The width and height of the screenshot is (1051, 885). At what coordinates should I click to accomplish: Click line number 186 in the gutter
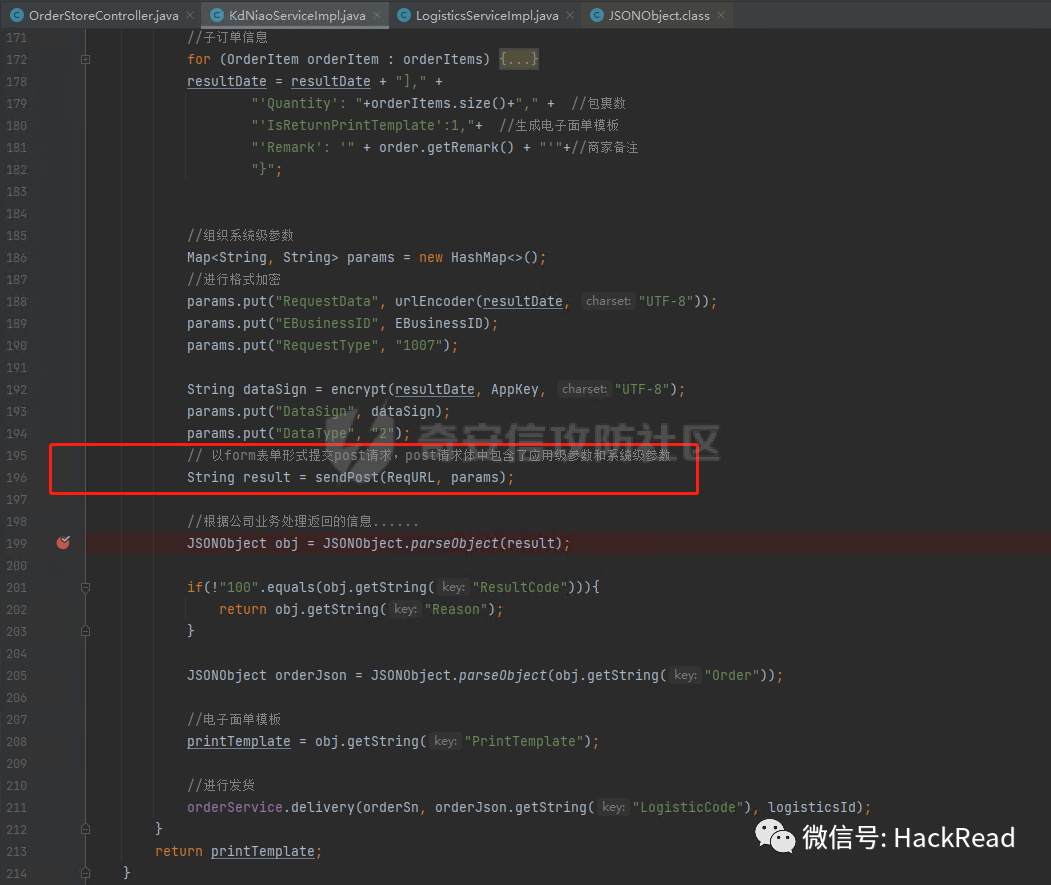(16, 257)
